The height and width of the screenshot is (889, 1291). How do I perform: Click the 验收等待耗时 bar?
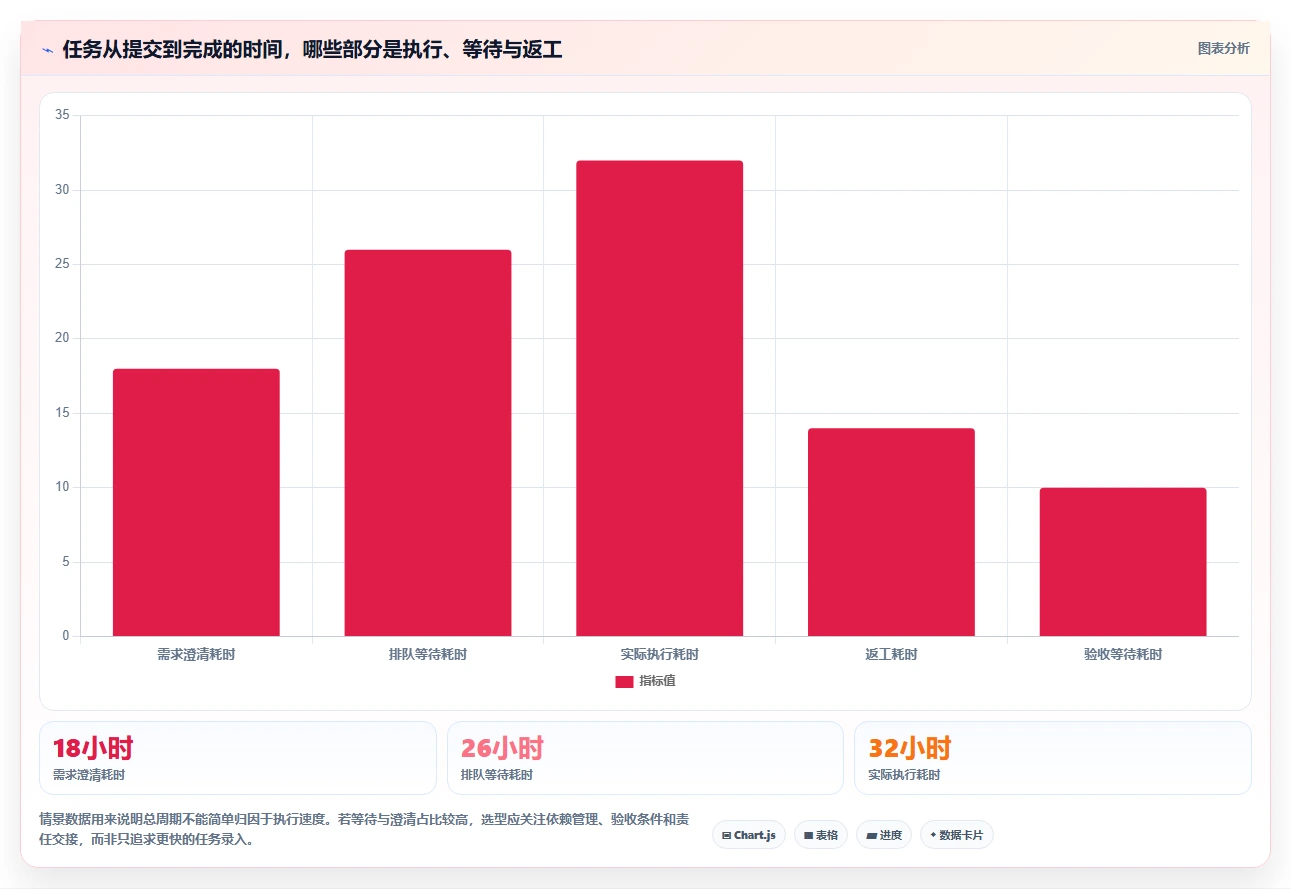pyautogui.click(x=1123, y=562)
